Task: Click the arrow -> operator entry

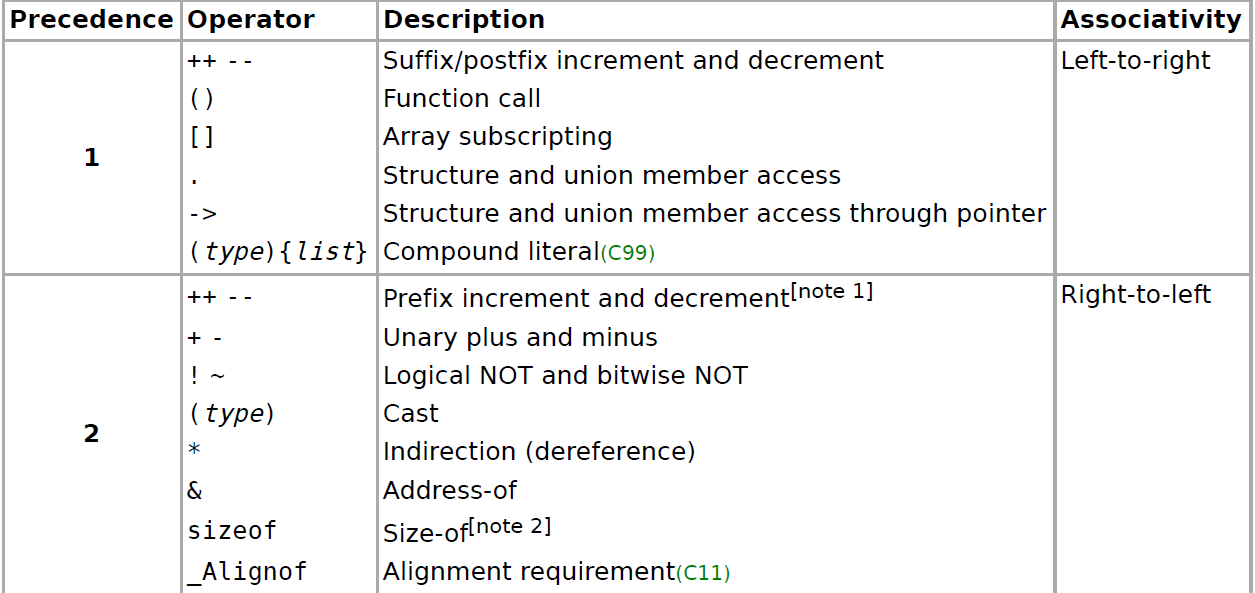Action: [x=203, y=214]
